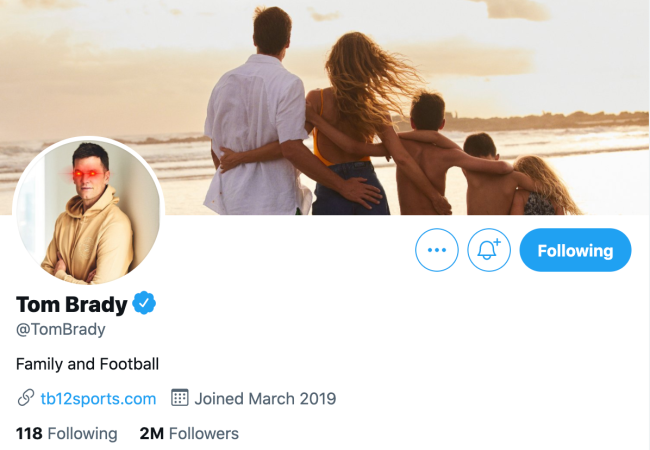This screenshot has width=650, height=450.
Task: Click the Joined March 2019 text
Action: pos(265,398)
